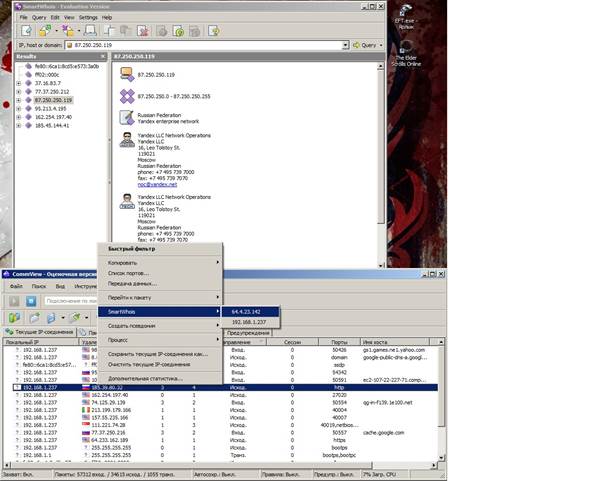
Task: Click the greyed-out icon left of the yellow arrow icon
Action: coord(195,30)
